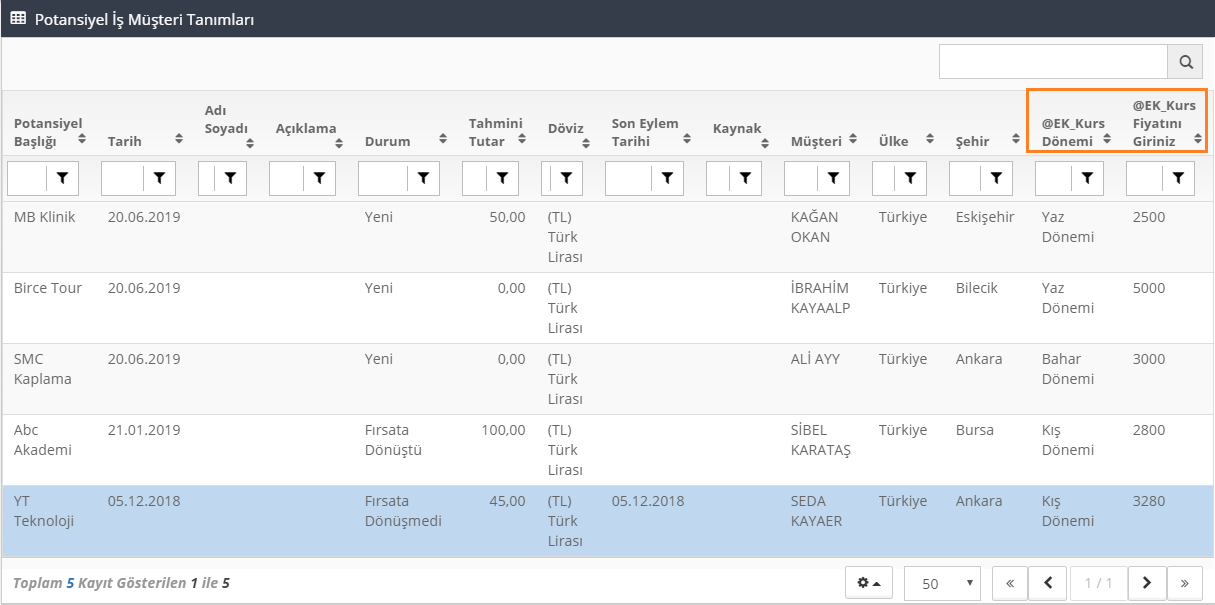Viewport: 1215px width, 605px height.
Task: Open the gear settings dropdown
Action: pyautogui.click(x=869, y=583)
